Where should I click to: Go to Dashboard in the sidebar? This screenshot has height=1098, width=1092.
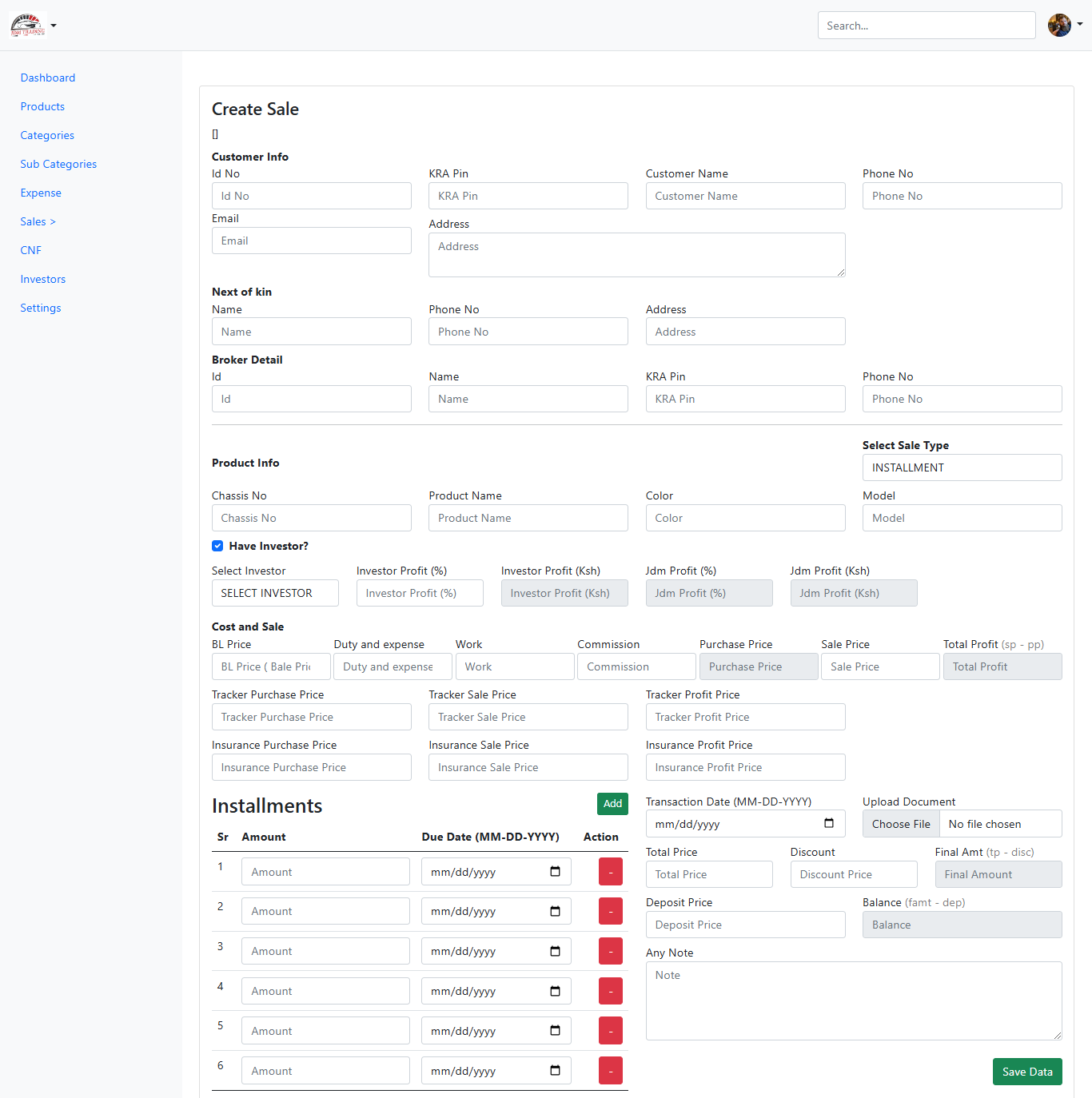pyautogui.click(x=48, y=78)
